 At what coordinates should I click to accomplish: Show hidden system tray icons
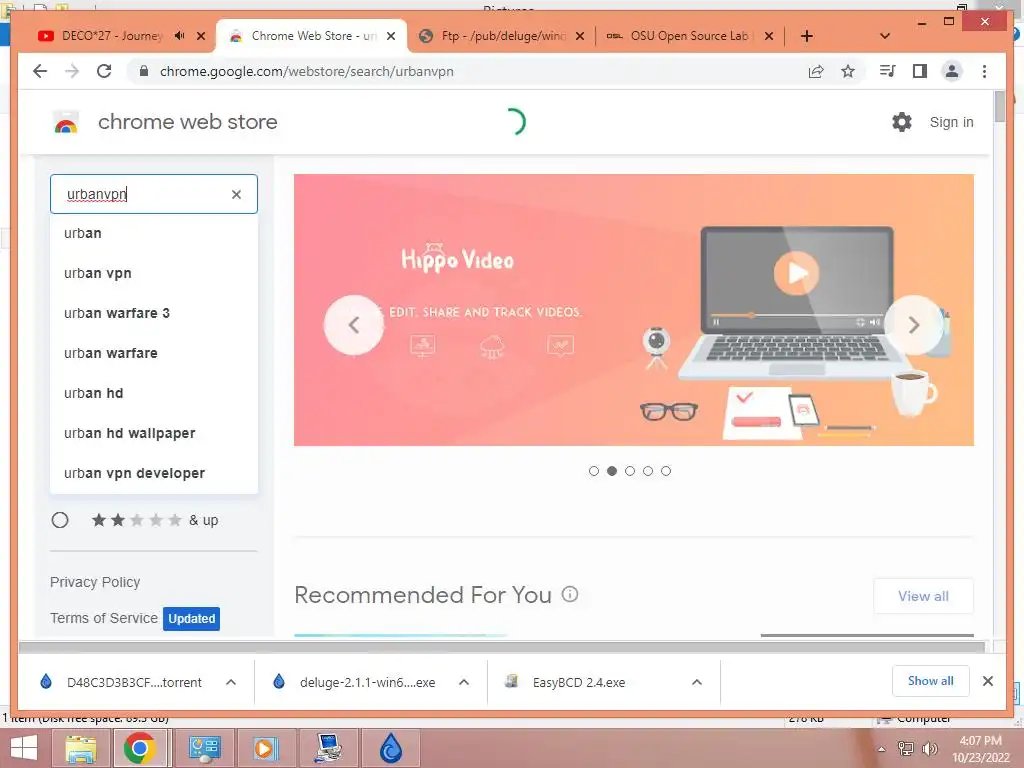tap(882, 749)
